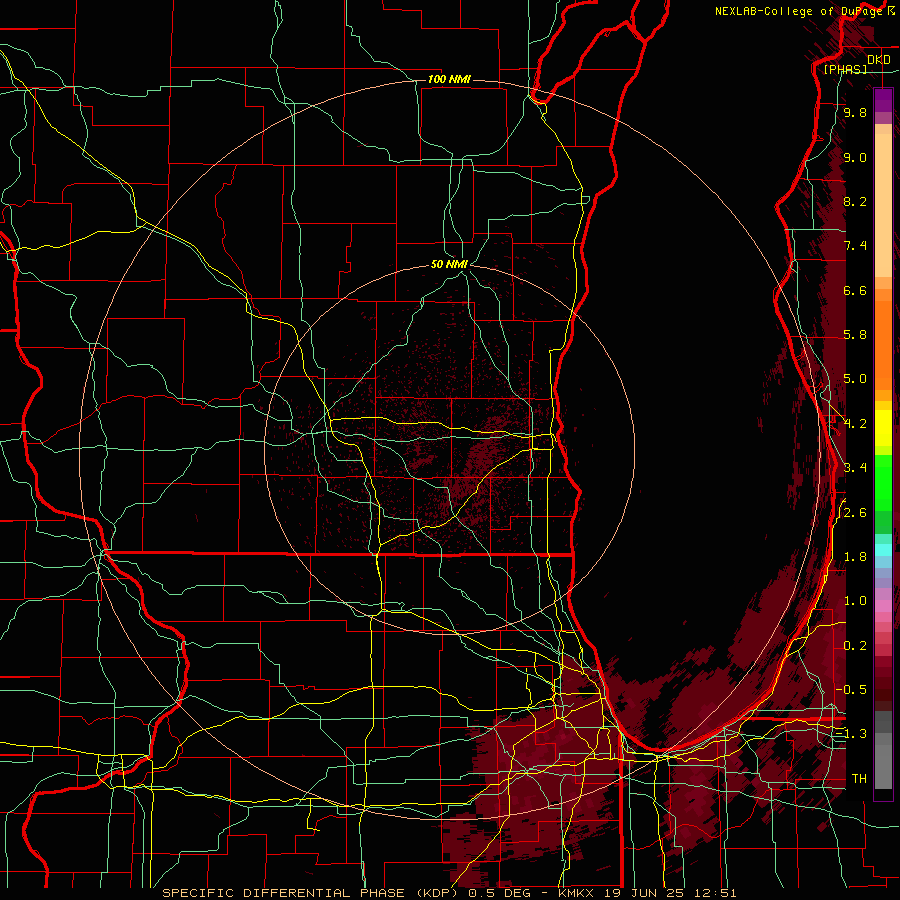Click the bright yellow band of the scale
Image resolution: width=900 pixels, height=900 pixels.
point(883,428)
